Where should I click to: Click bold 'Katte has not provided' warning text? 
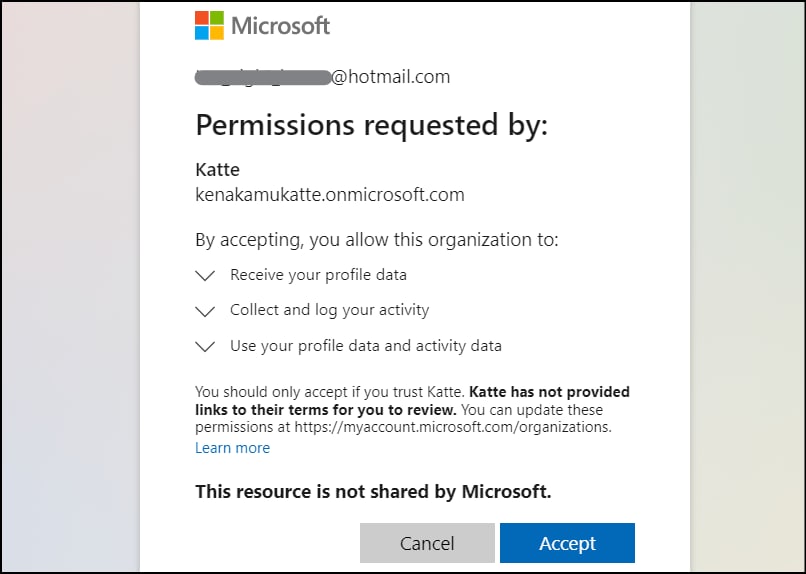coord(549,392)
